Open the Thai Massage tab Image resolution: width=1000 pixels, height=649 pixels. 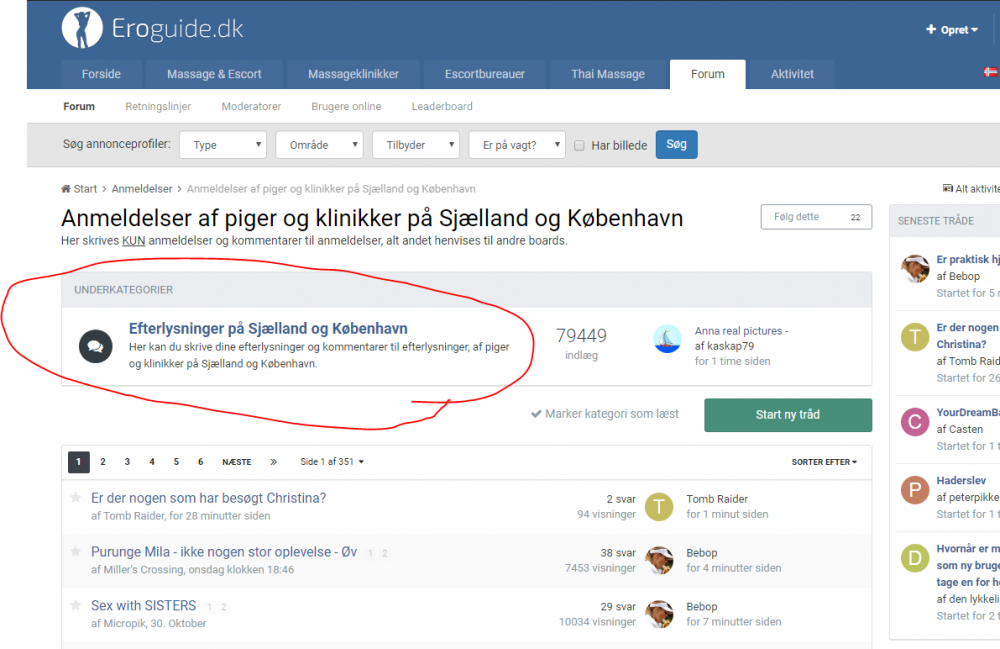point(608,74)
